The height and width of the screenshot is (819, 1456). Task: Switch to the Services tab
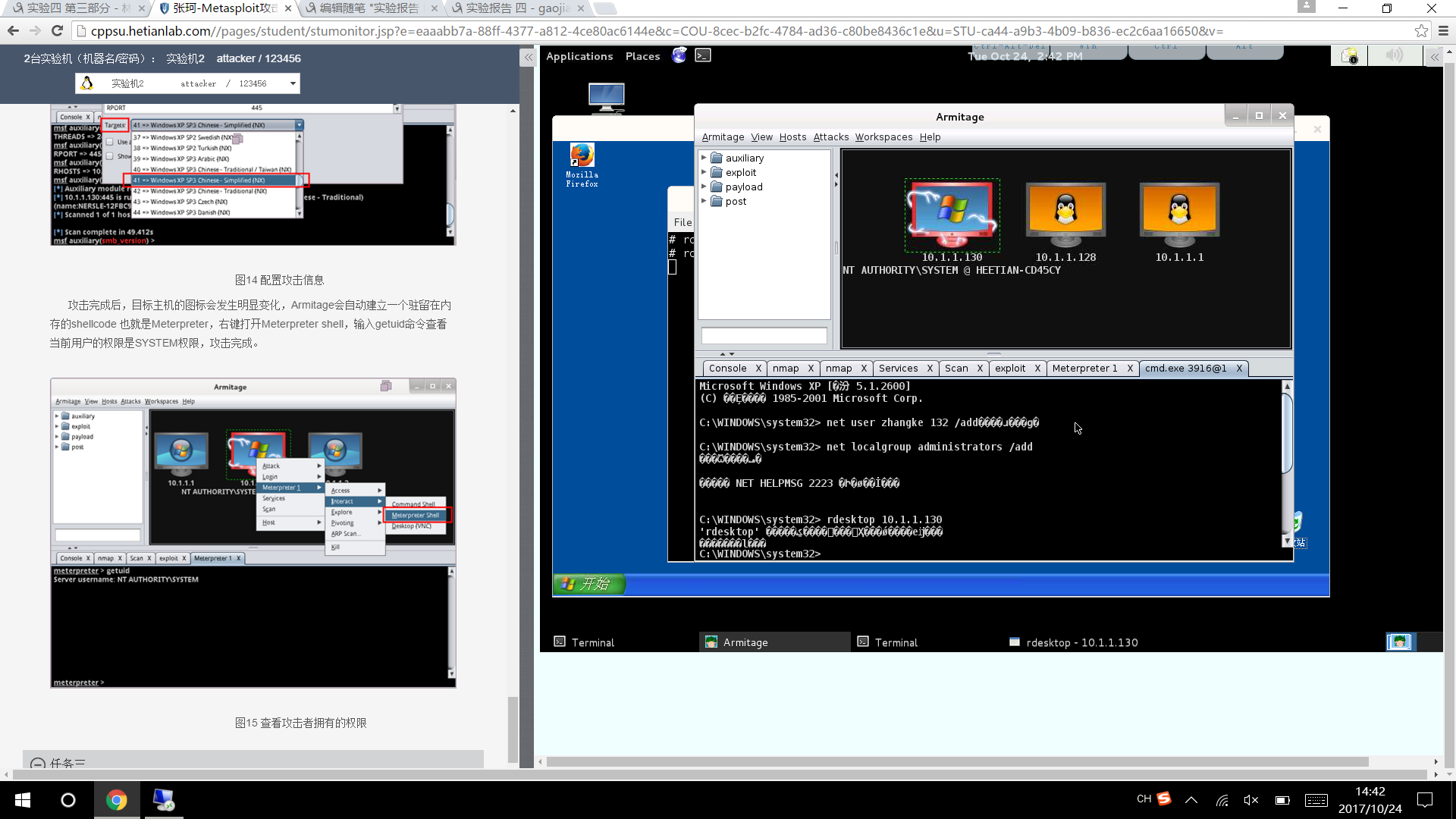coord(899,369)
